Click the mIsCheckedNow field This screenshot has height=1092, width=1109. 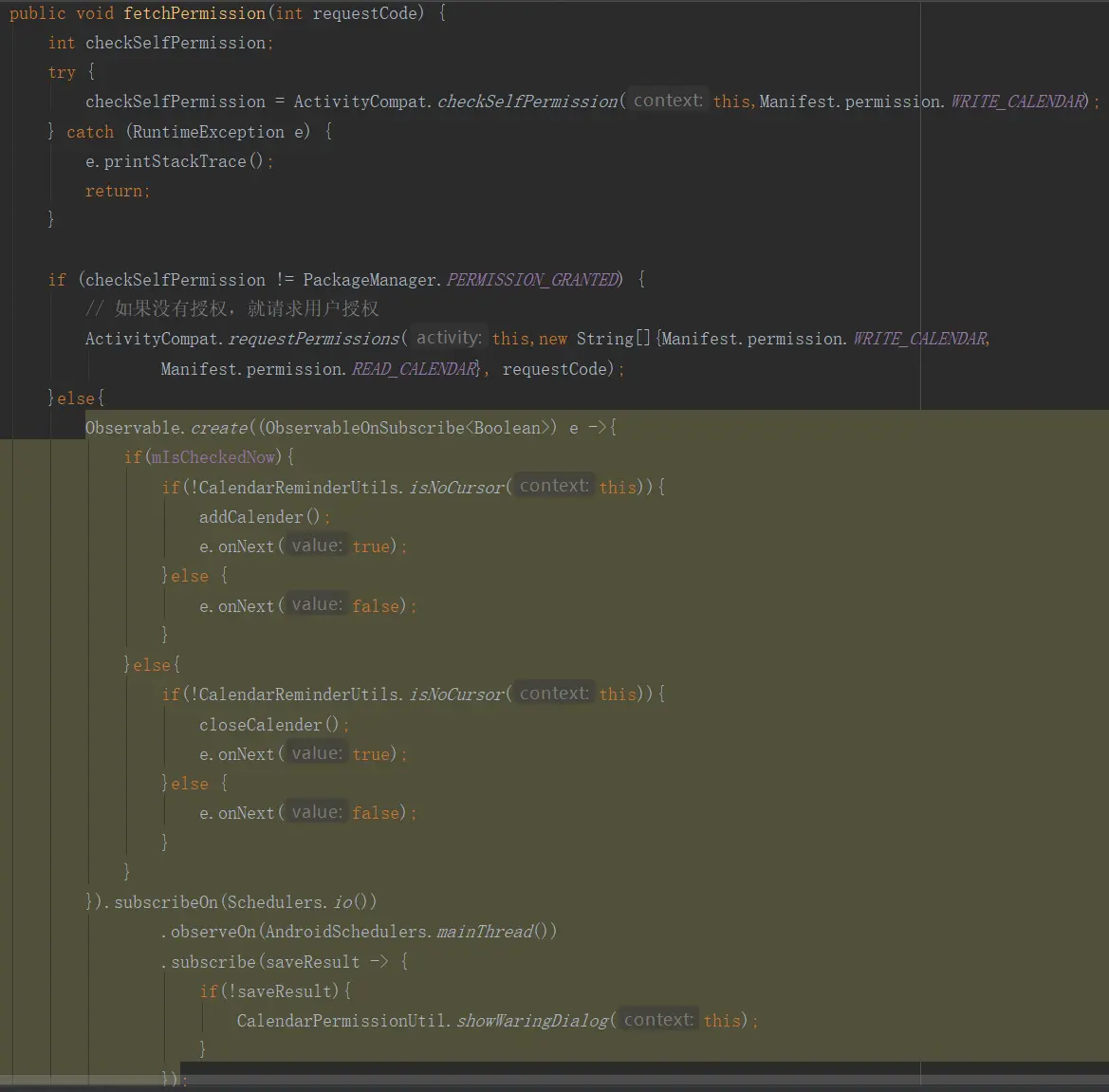(x=213, y=457)
